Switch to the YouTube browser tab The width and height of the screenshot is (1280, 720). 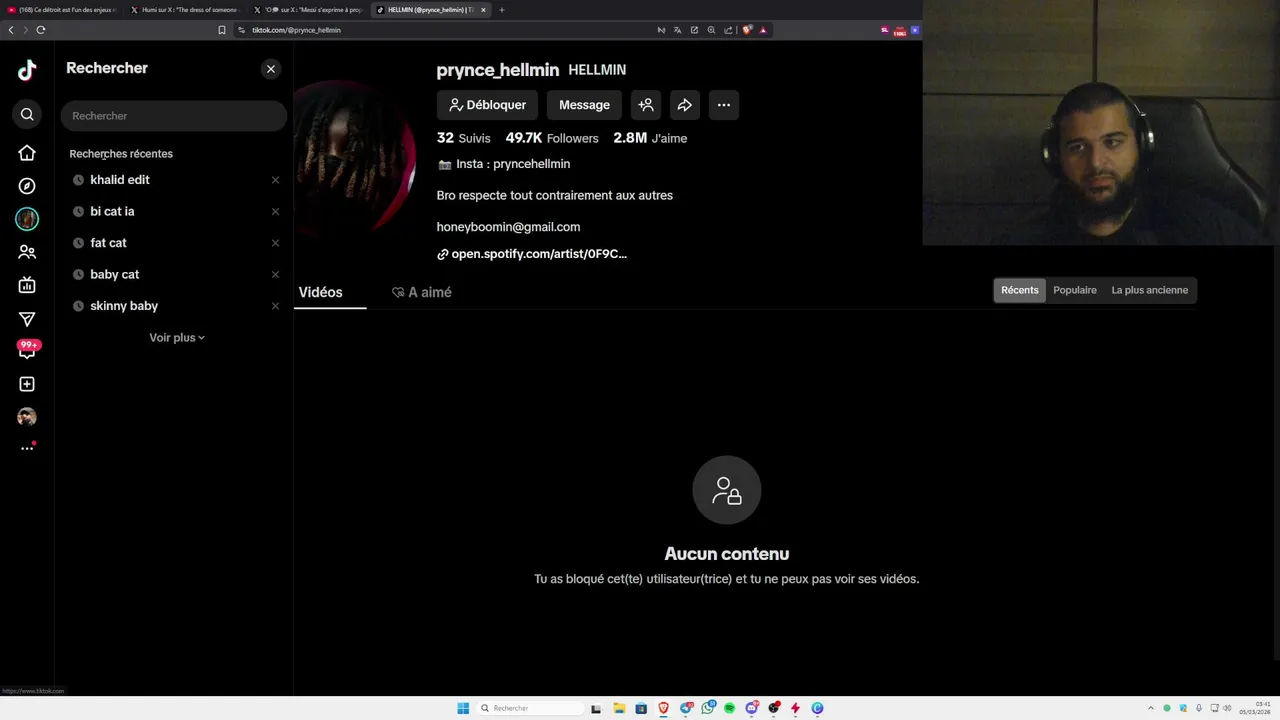[x=63, y=10]
